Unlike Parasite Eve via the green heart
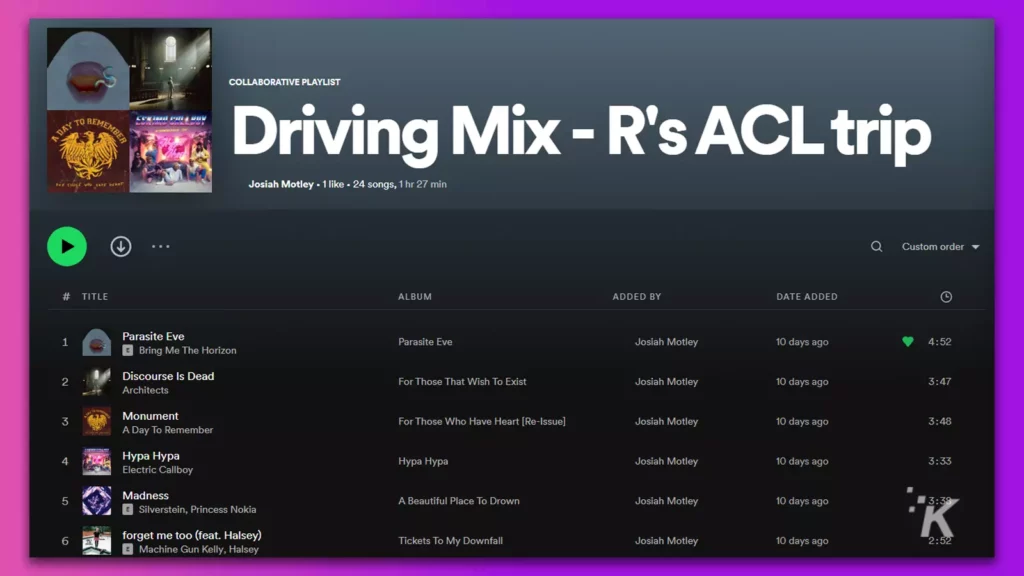1024x576 pixels. pos(907,341)
